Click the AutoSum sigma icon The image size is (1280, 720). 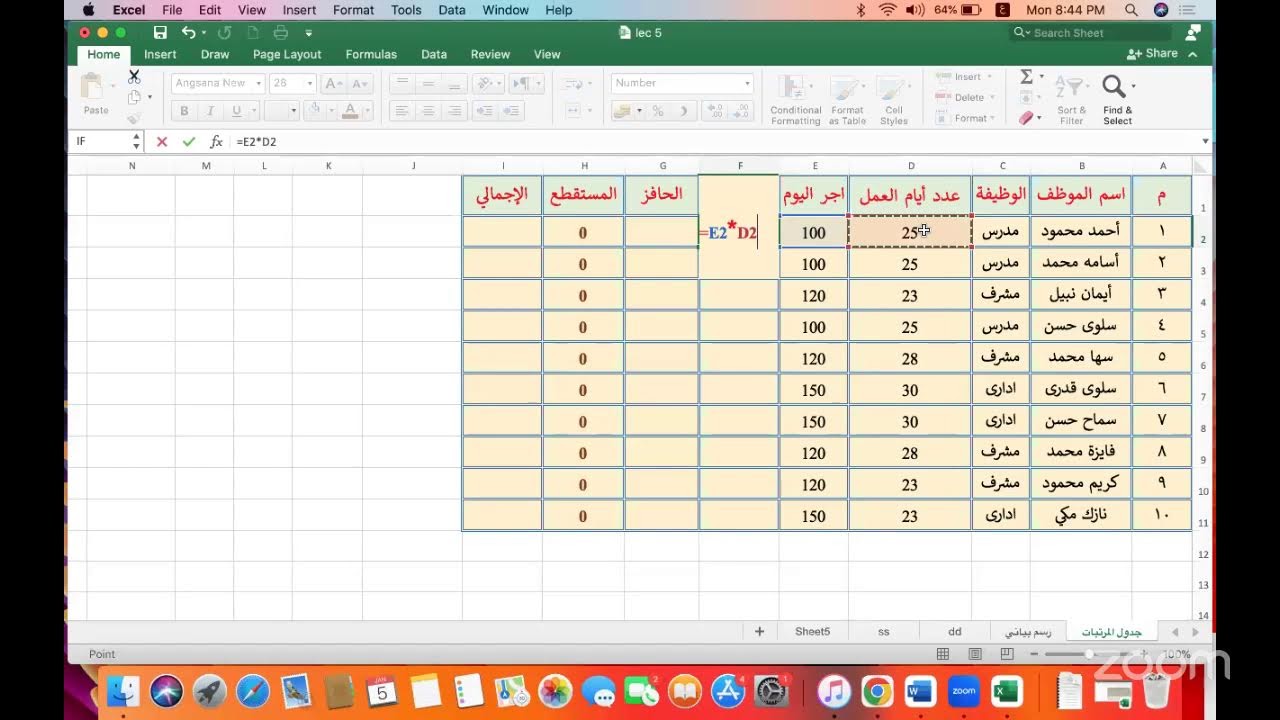coord(1026,77)
